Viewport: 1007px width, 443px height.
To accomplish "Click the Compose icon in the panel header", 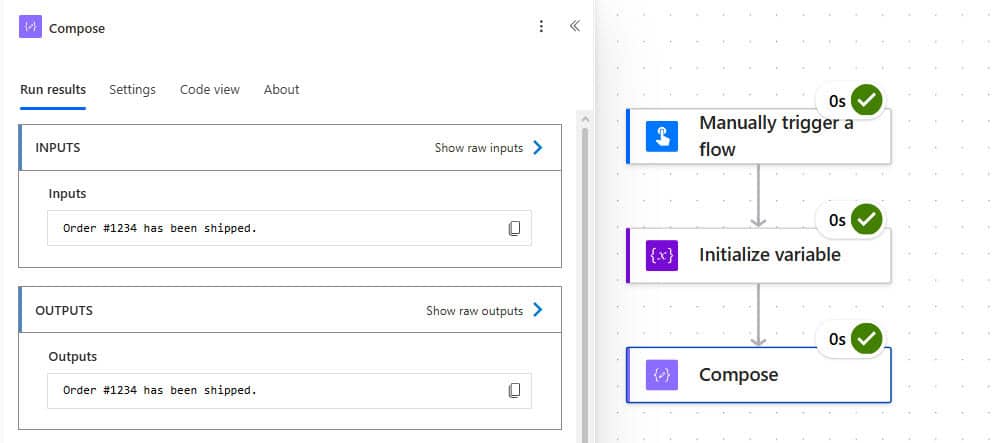I will coord(30,28).
